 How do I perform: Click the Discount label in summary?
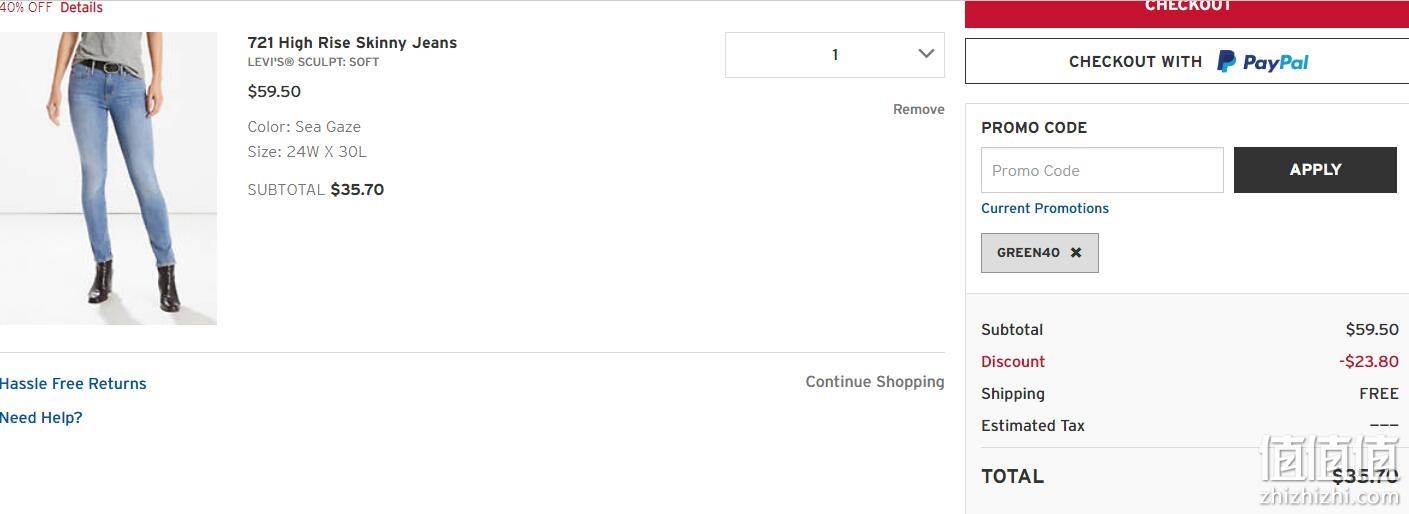coord(1013,361)
